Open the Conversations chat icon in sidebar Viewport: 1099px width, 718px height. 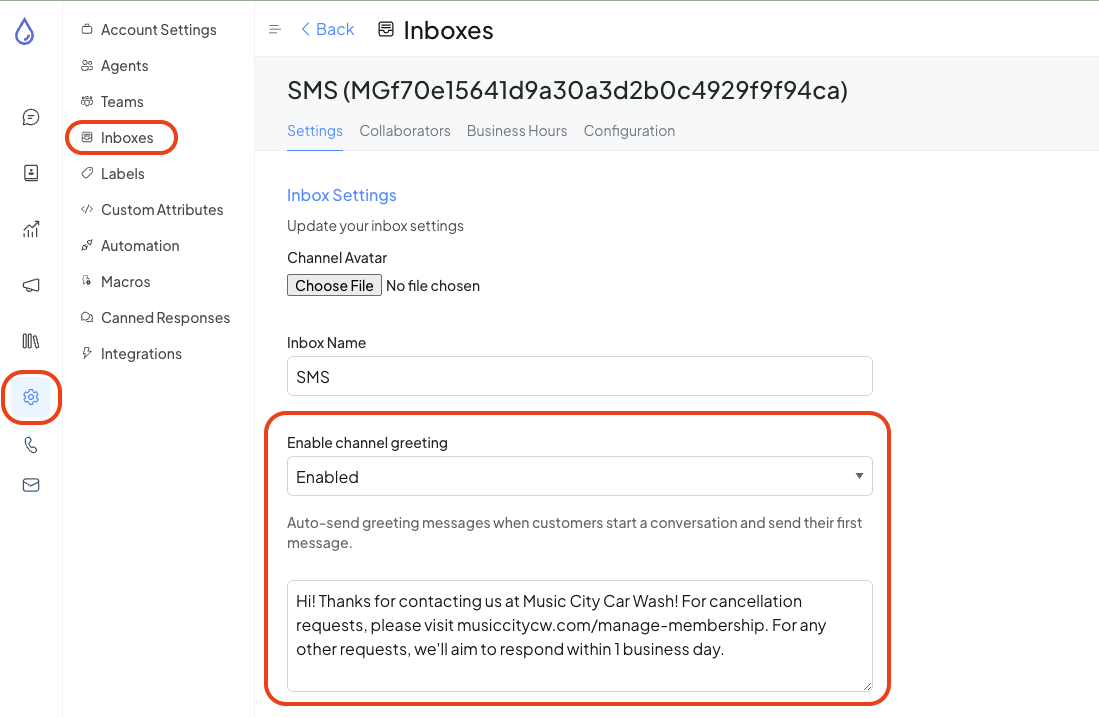[31, 117]
